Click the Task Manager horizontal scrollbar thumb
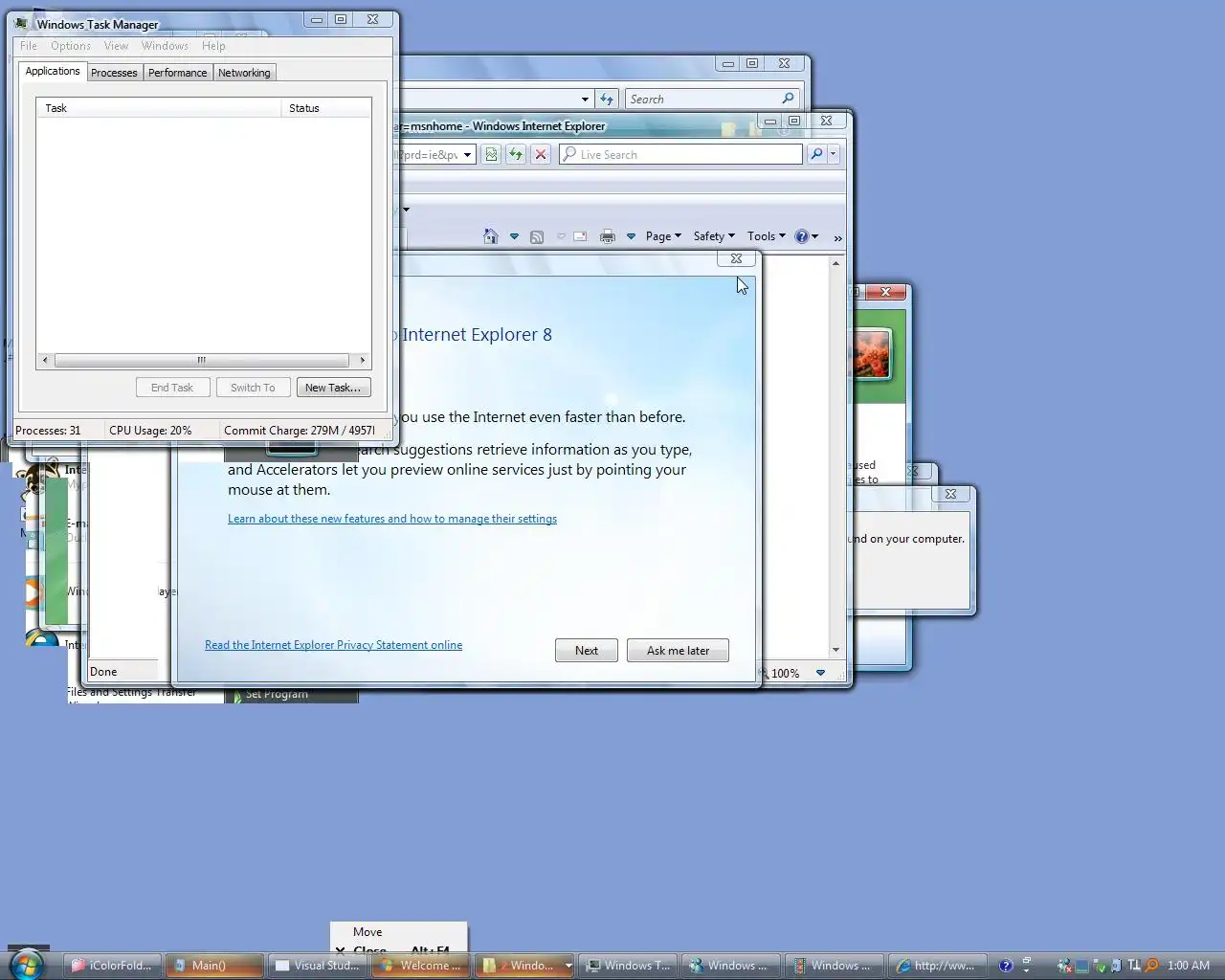 pos(202,361)
